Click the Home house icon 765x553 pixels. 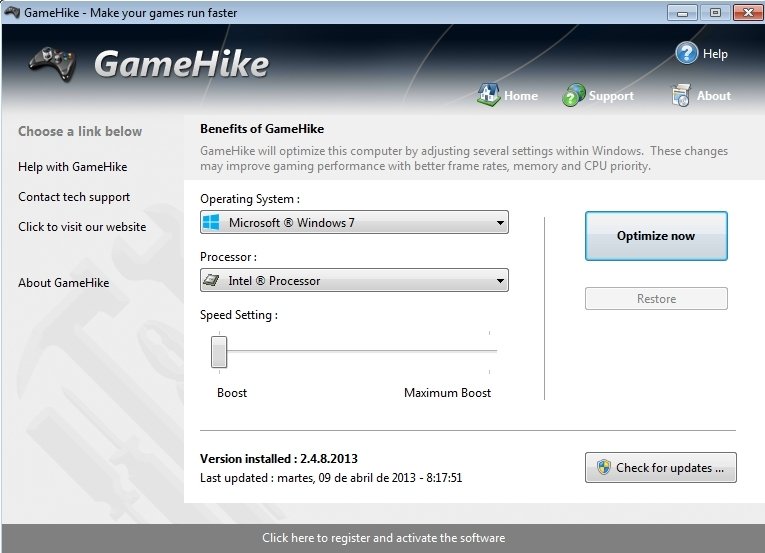pos(488,94)
